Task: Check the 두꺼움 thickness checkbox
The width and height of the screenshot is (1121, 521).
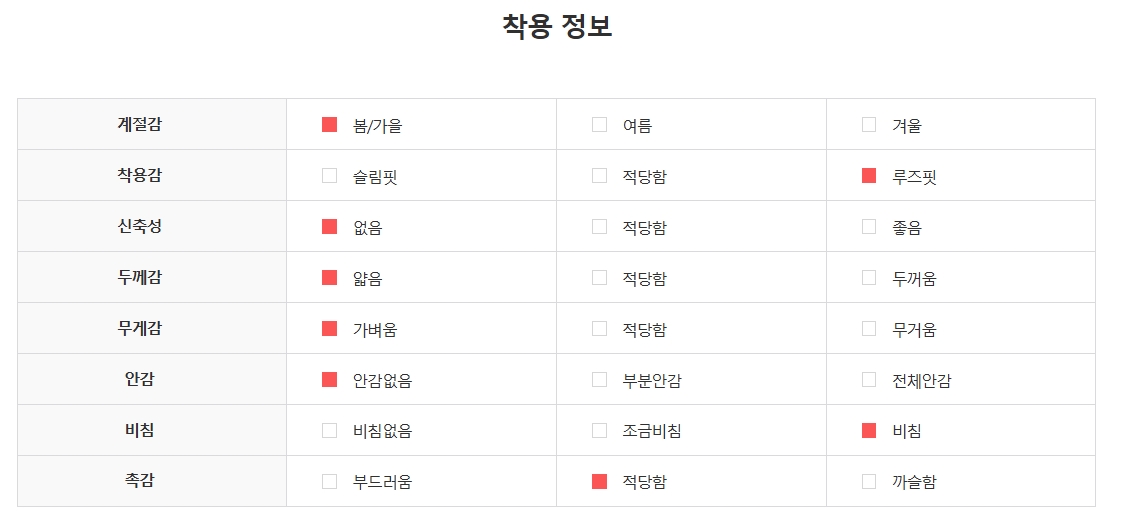Action: pyautogui.click(x=869, y=277)
